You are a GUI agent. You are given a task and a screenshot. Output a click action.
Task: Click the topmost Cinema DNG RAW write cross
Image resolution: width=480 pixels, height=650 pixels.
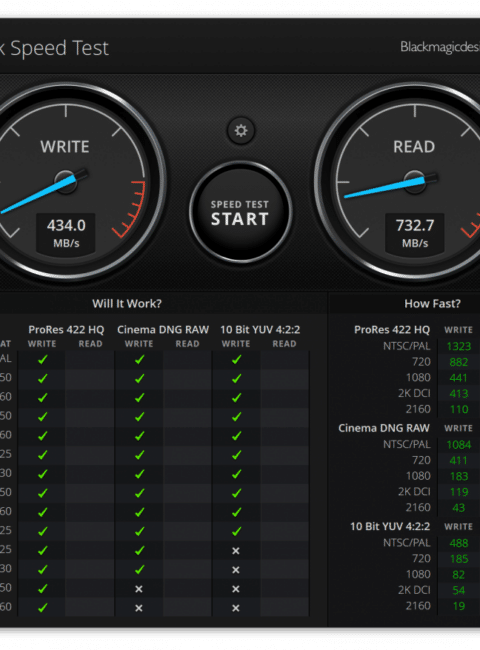[x=139, y=589]
